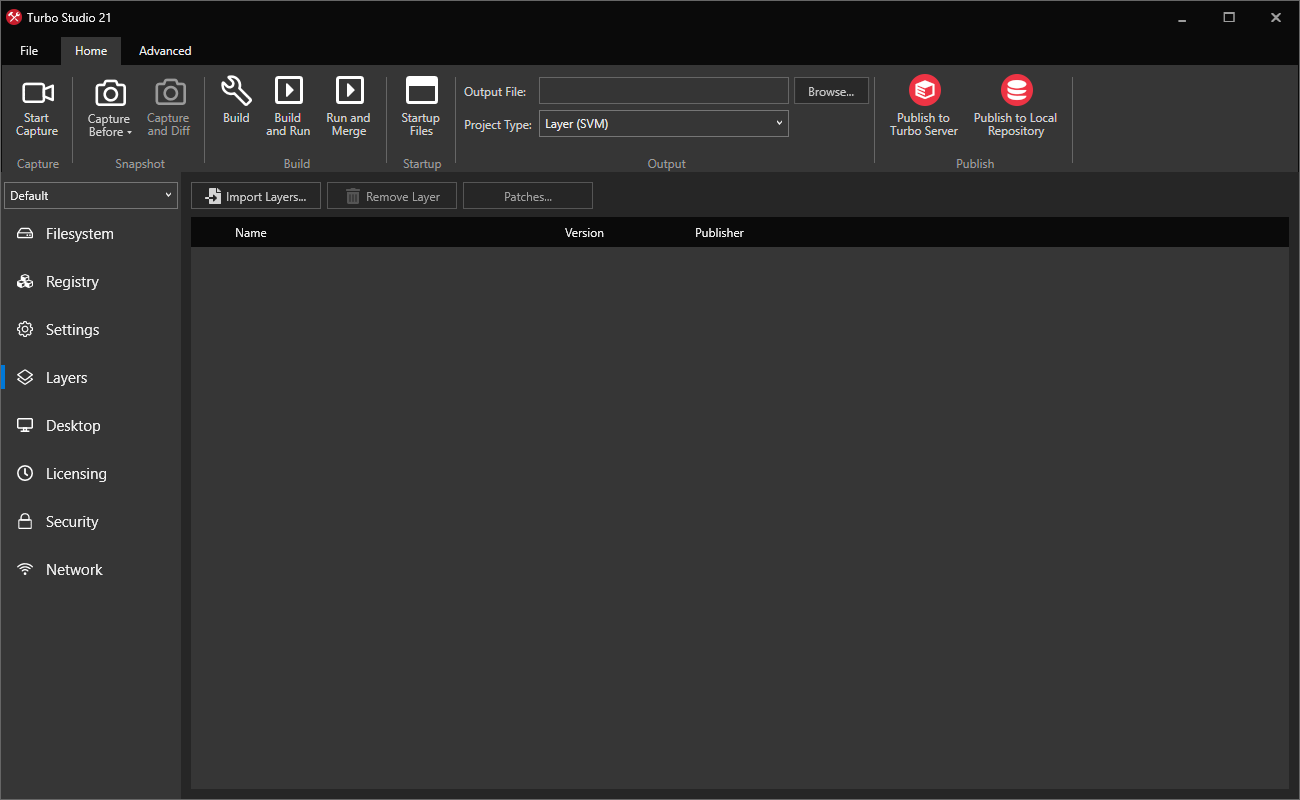Publish to Turbo Server
This screenshot has height=800, width=1300.
[x=923, y=105]
